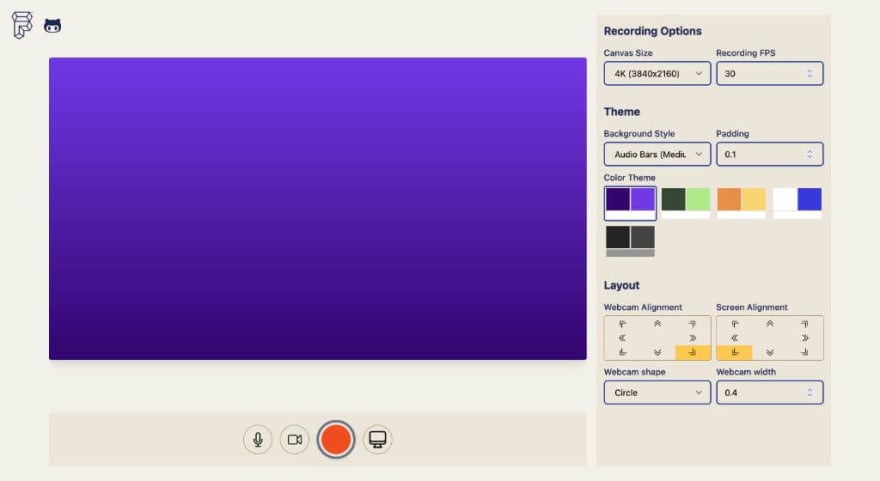This screenshot has height=481, width=880.
Task: Select the green color theme
Action: click(686, 203)
